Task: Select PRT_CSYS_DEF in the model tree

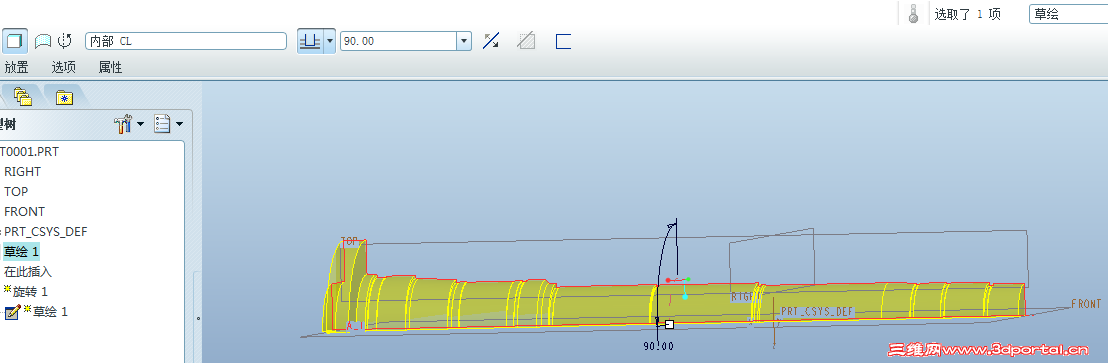Action: pos(45,232)
